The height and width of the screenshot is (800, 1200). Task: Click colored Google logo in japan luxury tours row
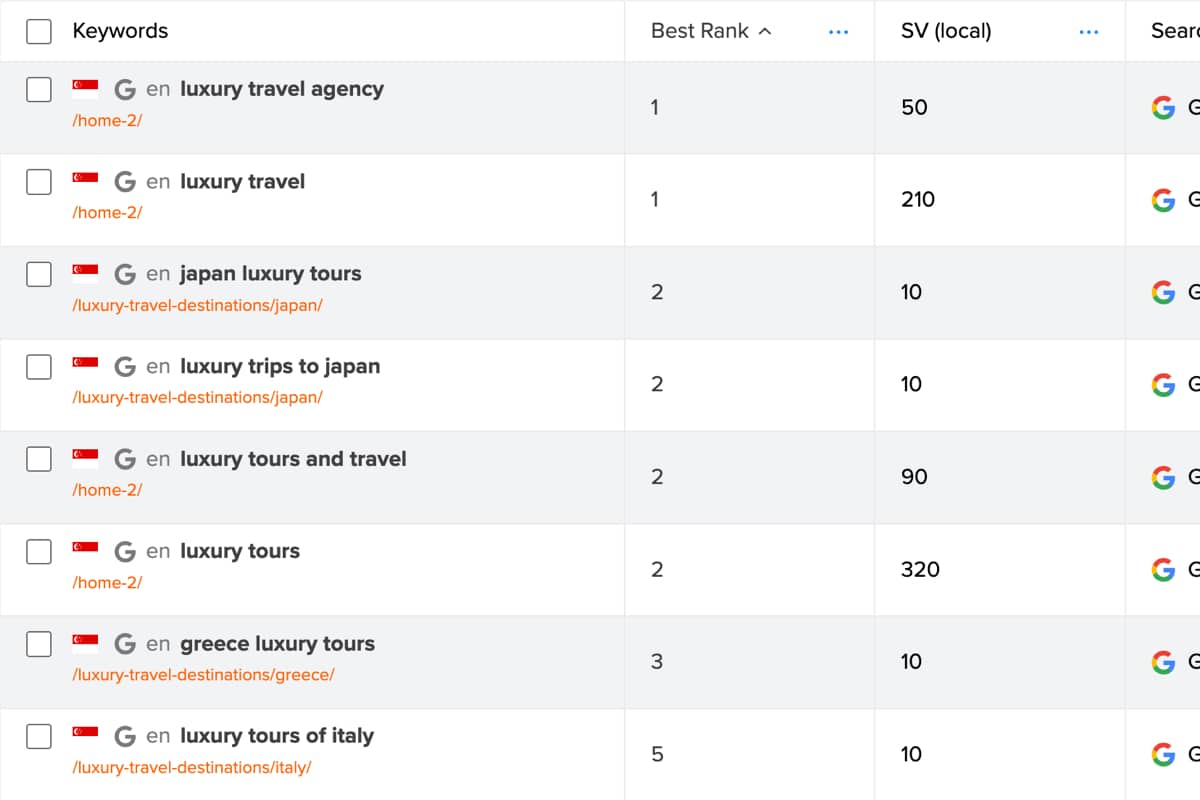pos(1163,292)
